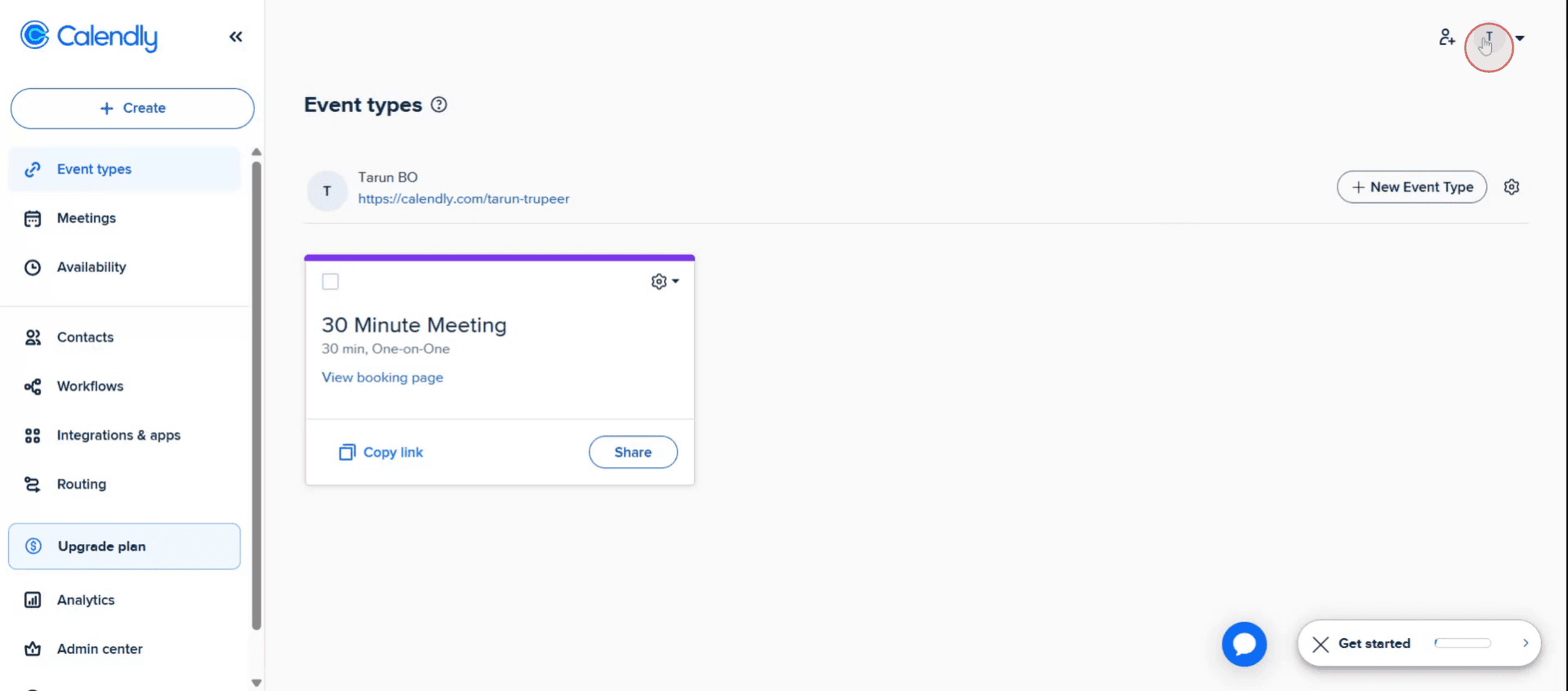Open the invite teammate icon

pos(1447,36)
